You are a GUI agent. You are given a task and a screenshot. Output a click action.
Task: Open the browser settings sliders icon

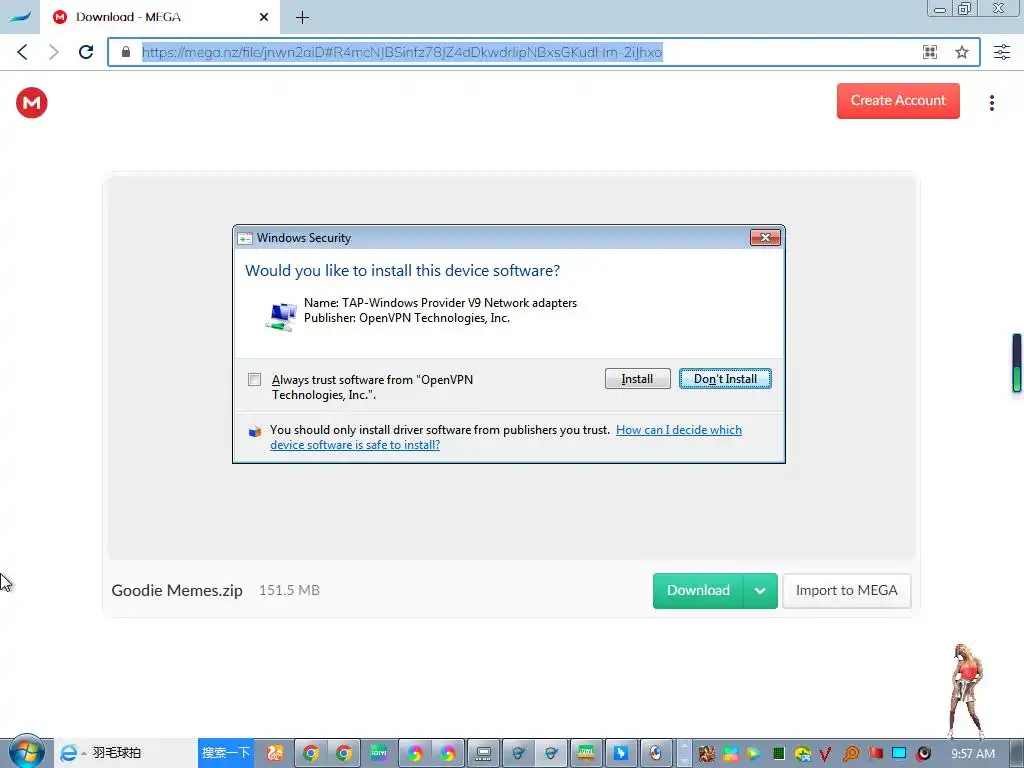[x=1002, y=52]
